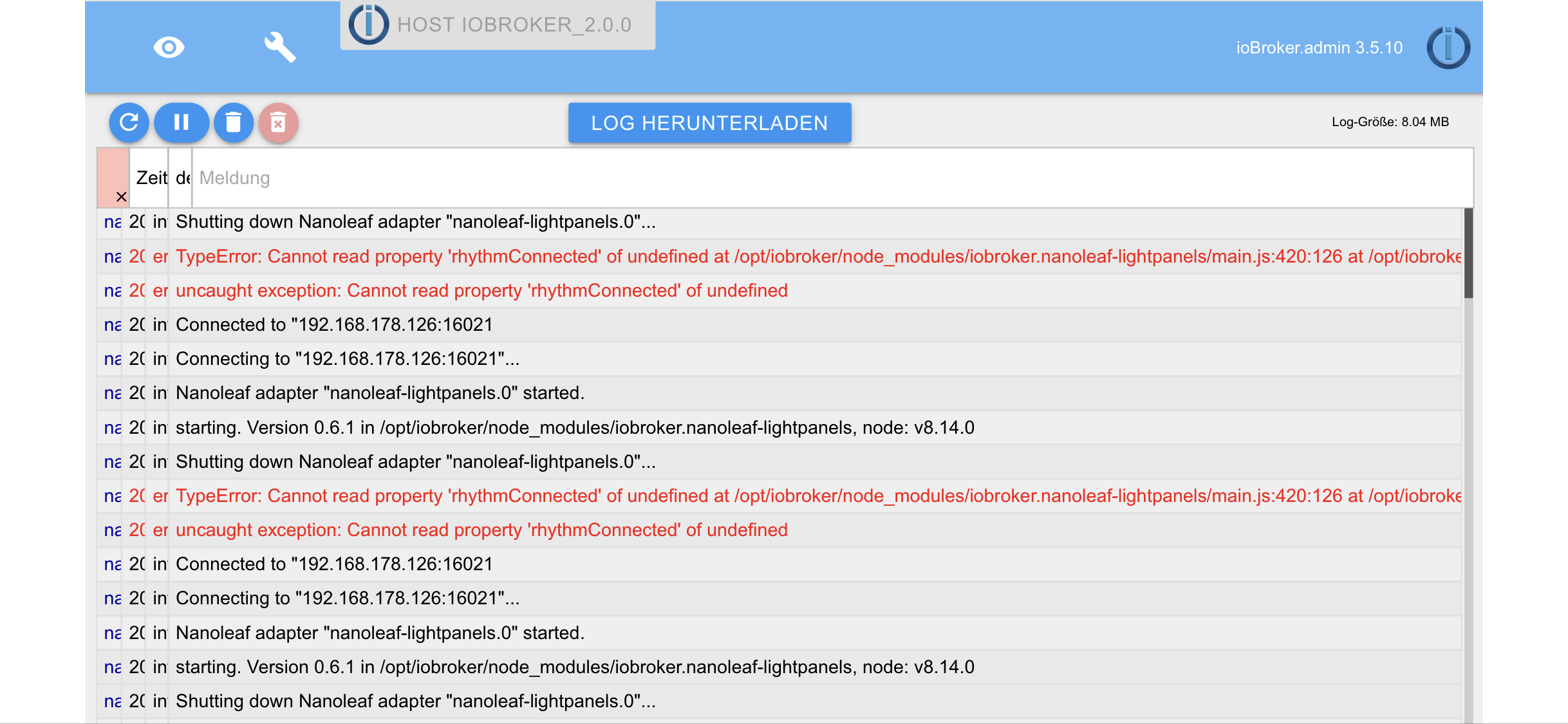Clear the log list with trash icon
Image resolution: width=1568 pixels, height=724 pixels.
click(234, 122)
